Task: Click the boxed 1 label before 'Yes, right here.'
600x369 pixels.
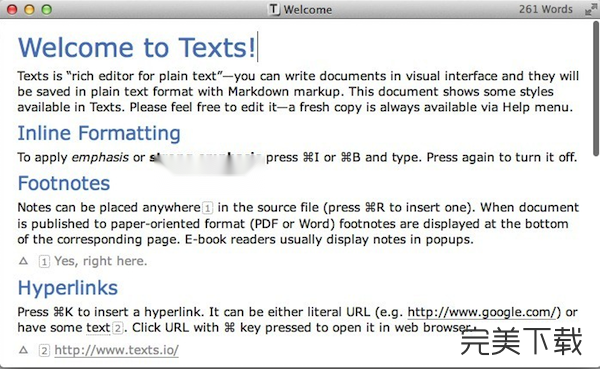Action: (x=44, y=261)
